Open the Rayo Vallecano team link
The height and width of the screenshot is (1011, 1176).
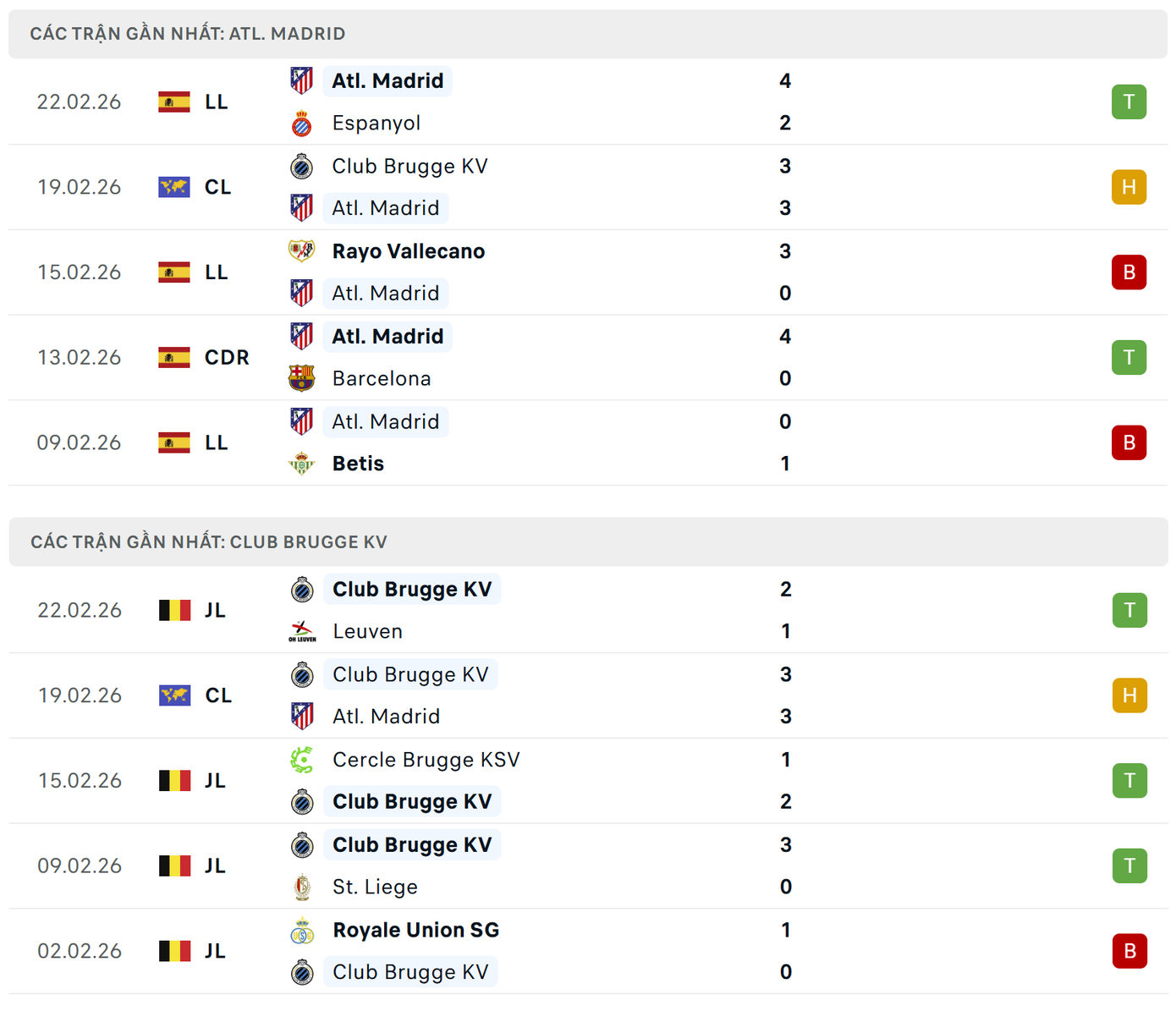(409, 251)
